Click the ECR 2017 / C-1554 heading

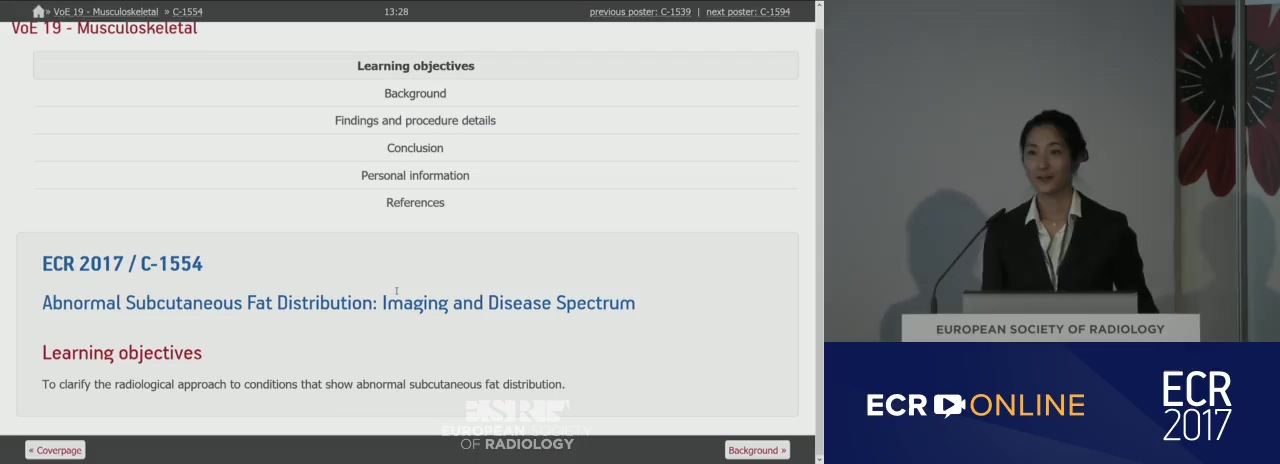122,264
